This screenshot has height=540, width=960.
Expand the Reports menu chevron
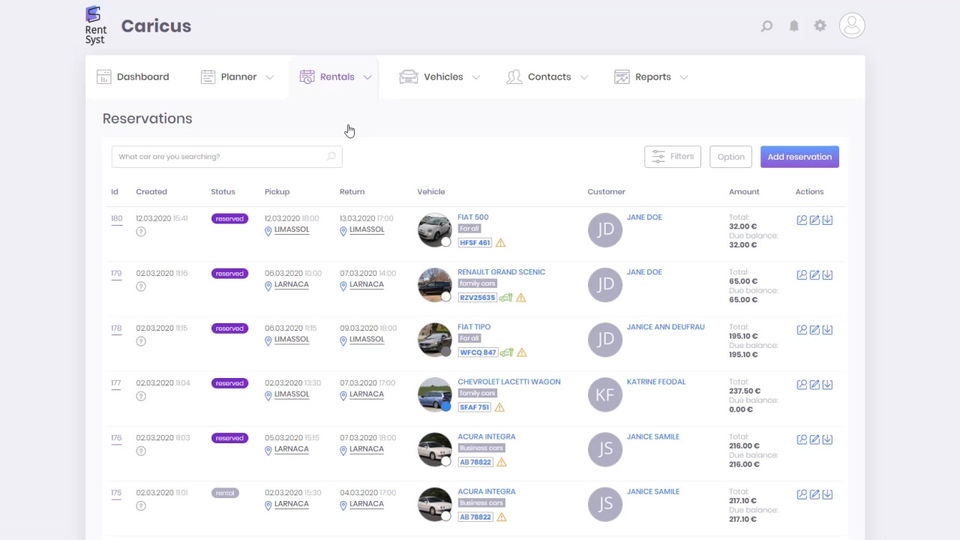click(684, 77)
